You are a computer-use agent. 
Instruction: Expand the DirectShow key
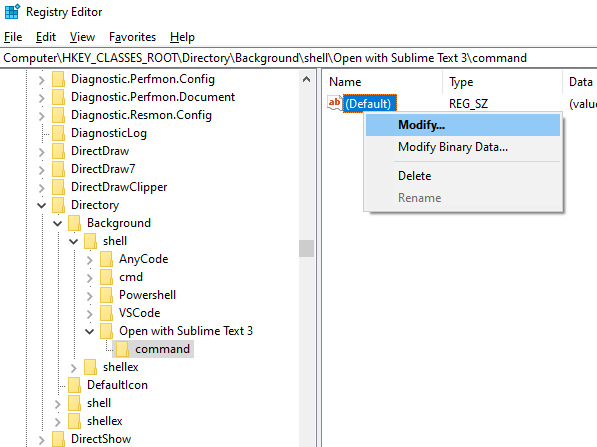tap(42, 440)
